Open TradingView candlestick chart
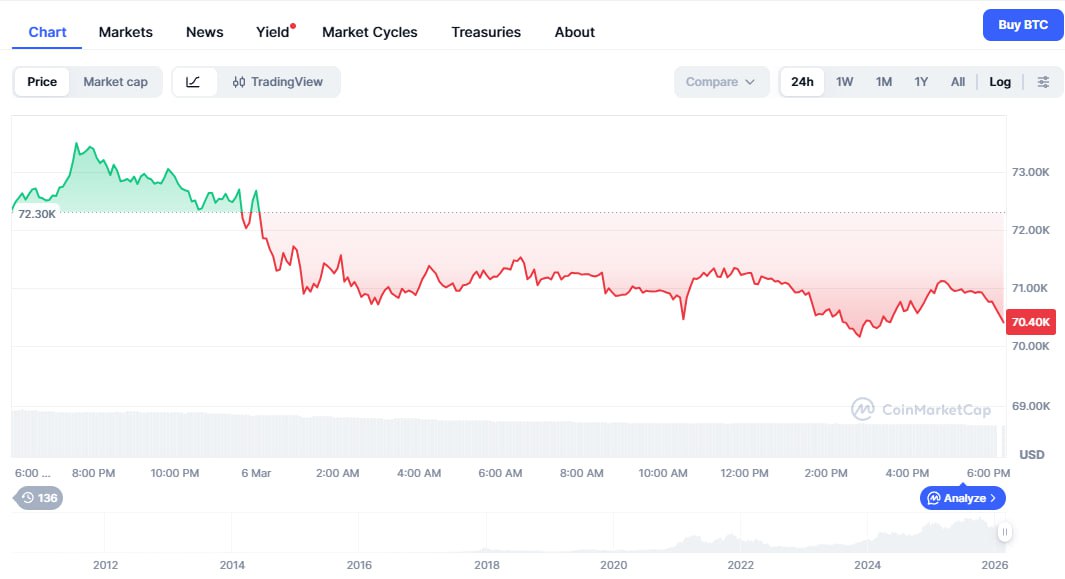1065x579 pixels. (278, 82)
